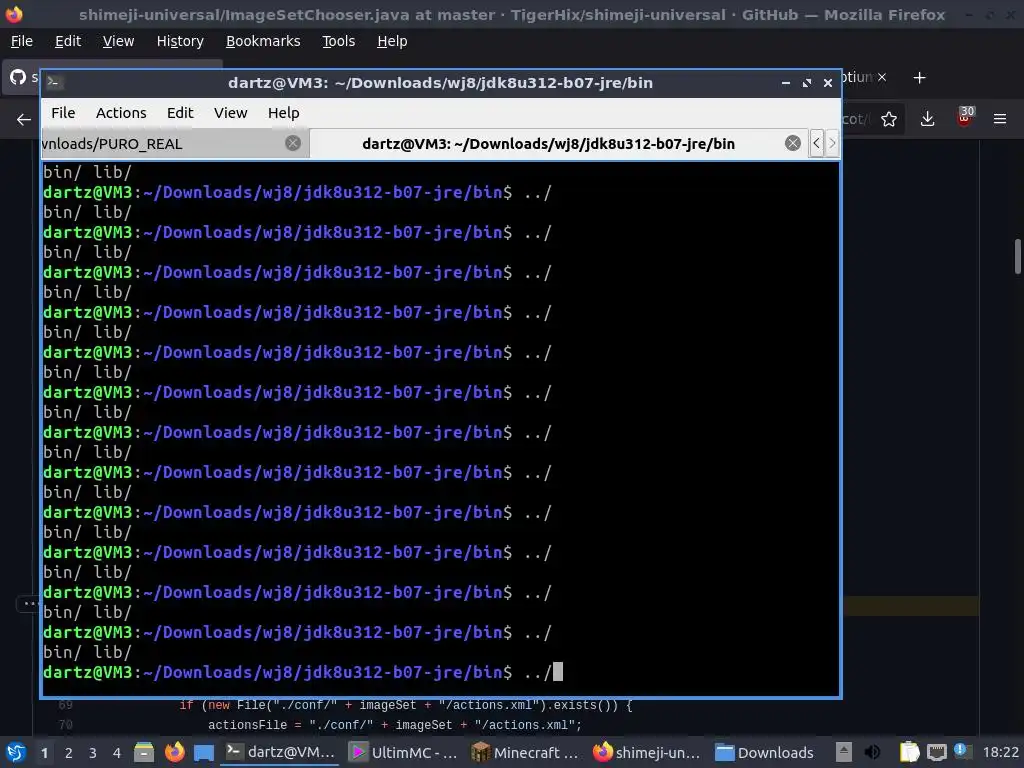The height and width of the screenshot is (768, 1024).
Task: Open the LXQt application menu
Action: point(16,752)
